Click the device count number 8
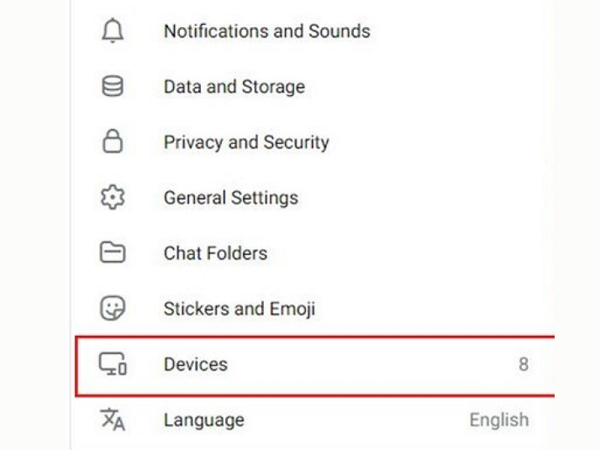600x450 pixels. pyautogui.click(x=523, y=365)
